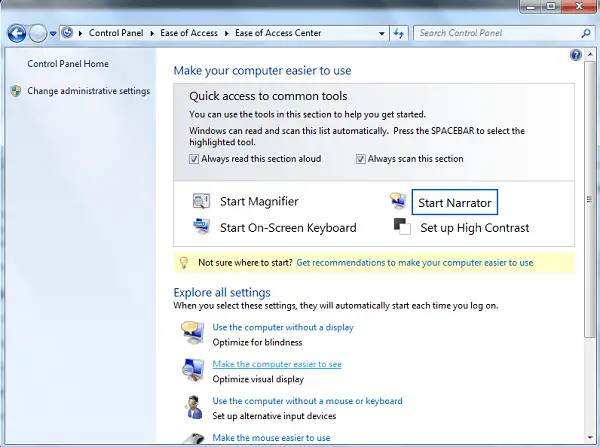
Task: Click the search magnifier icon
Action: pos(586,33)
